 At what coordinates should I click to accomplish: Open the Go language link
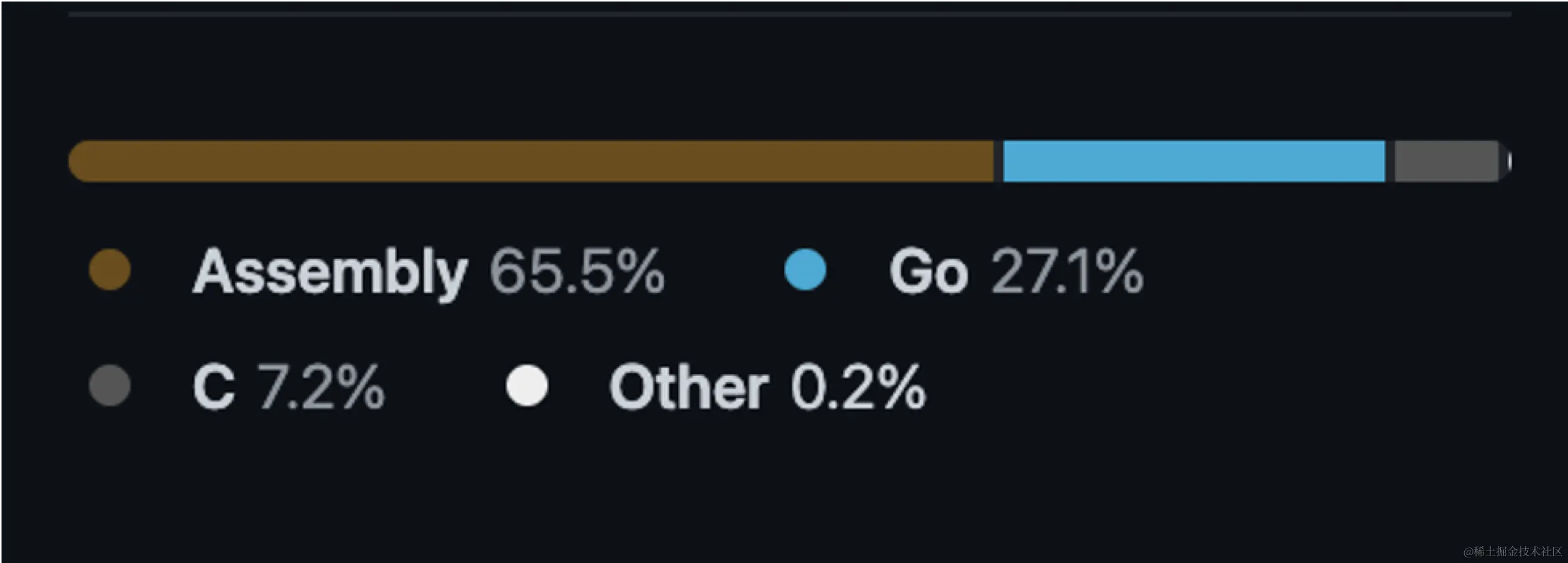929,272
